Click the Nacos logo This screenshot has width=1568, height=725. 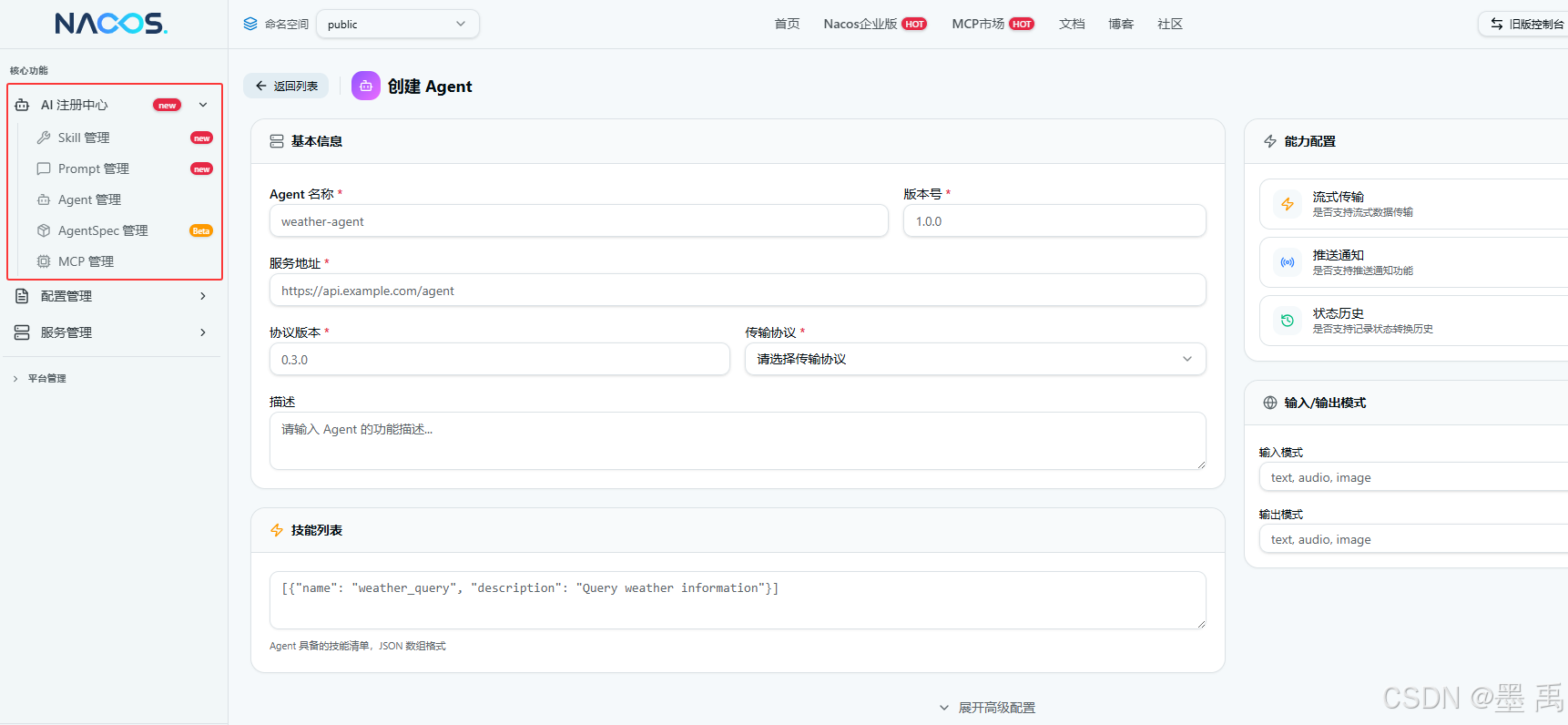(111, 24)
